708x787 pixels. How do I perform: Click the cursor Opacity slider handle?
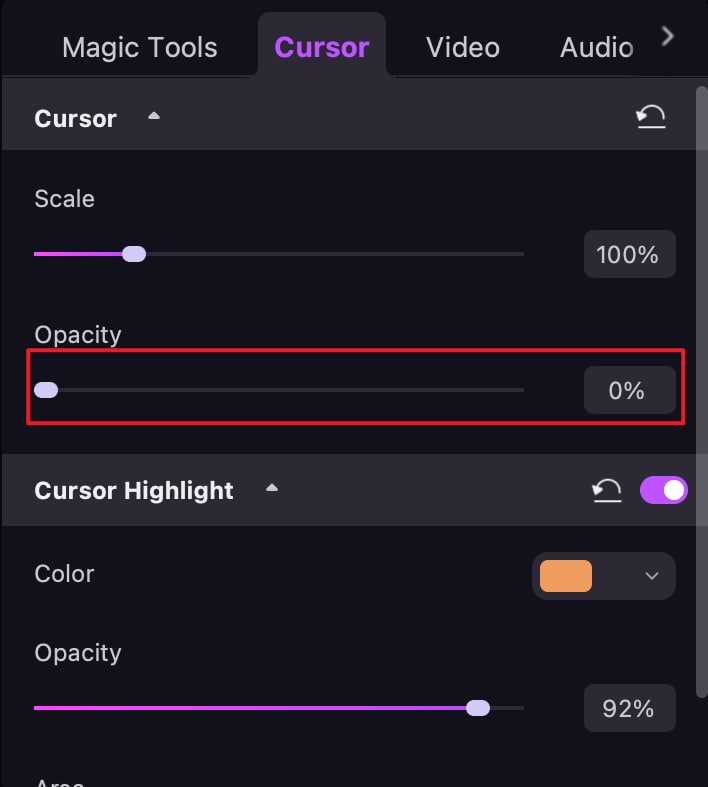click(x=46, y=390)
